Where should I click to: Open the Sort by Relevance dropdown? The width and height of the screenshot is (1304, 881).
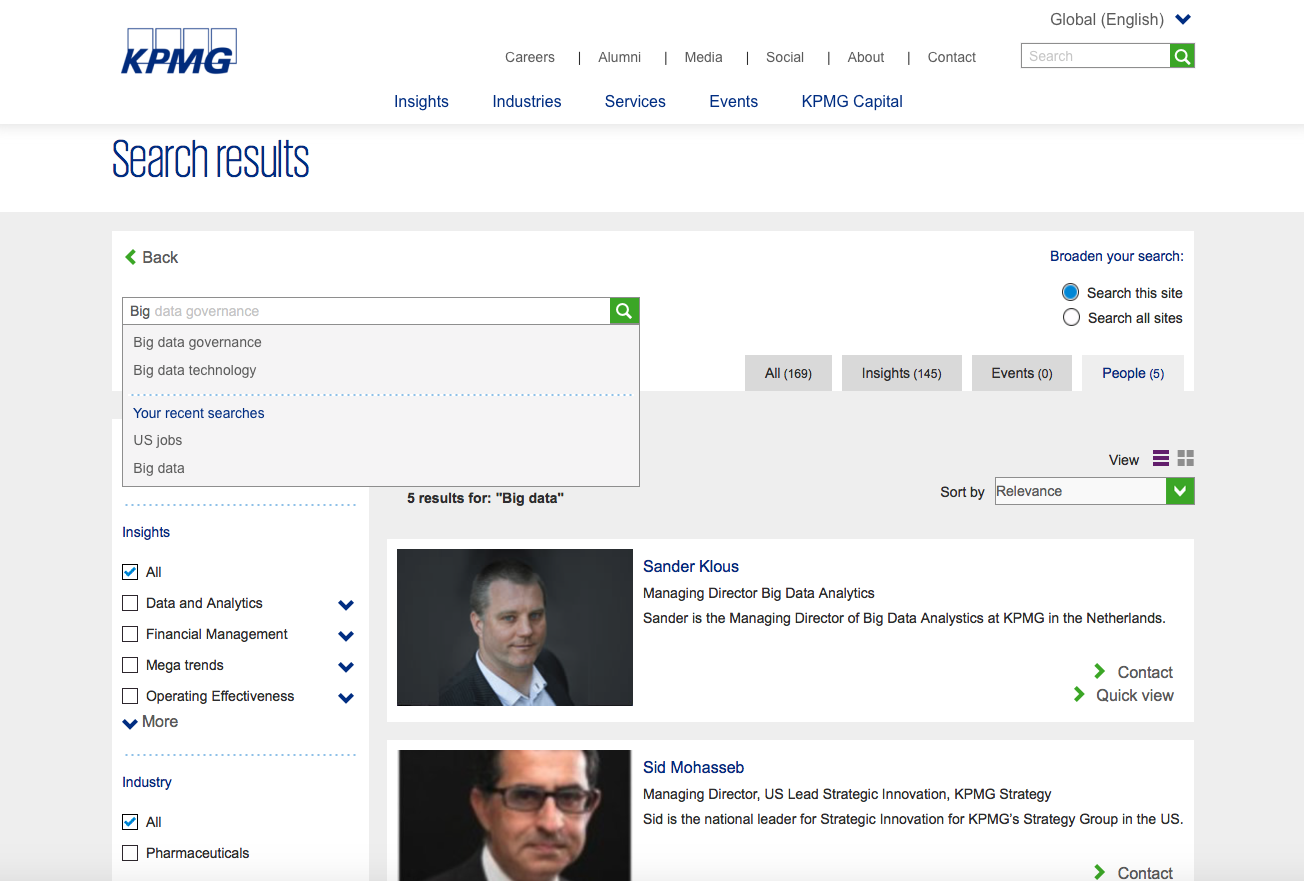(1095, 491)
